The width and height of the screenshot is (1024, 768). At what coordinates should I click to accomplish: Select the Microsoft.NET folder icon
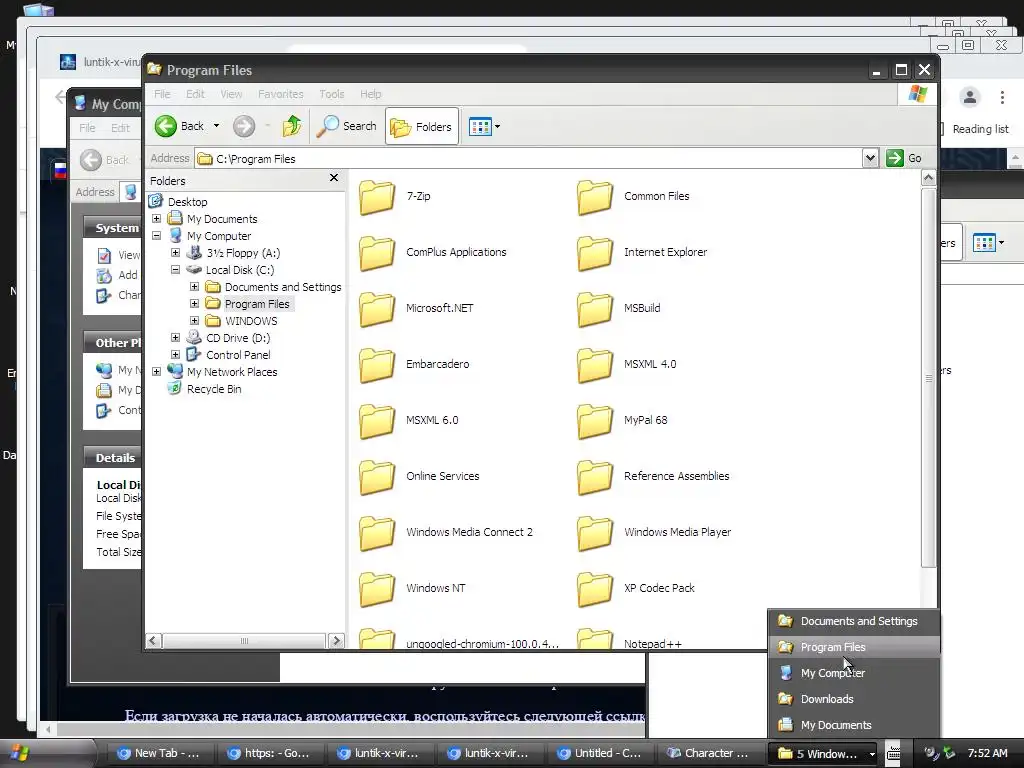pyautogui.click(x=377, y=309)
